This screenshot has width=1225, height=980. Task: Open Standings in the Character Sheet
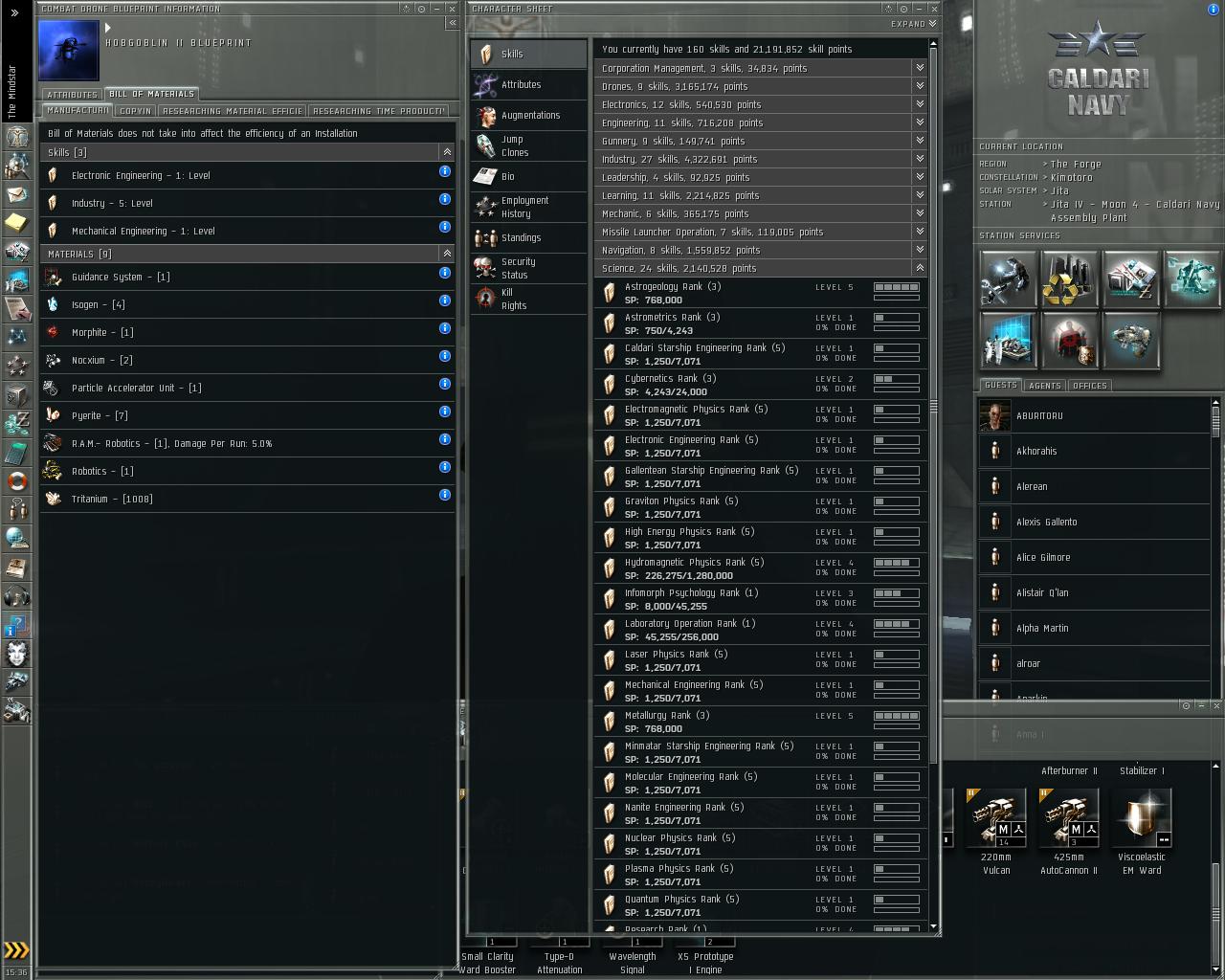(x=529, y=237)
